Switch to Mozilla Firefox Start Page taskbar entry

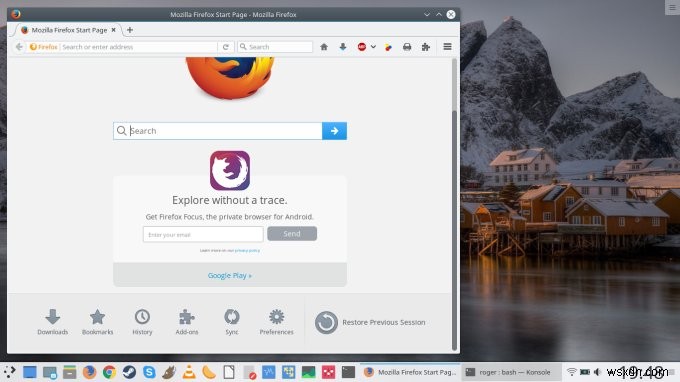pyautogui.click(x=410, y=372)
